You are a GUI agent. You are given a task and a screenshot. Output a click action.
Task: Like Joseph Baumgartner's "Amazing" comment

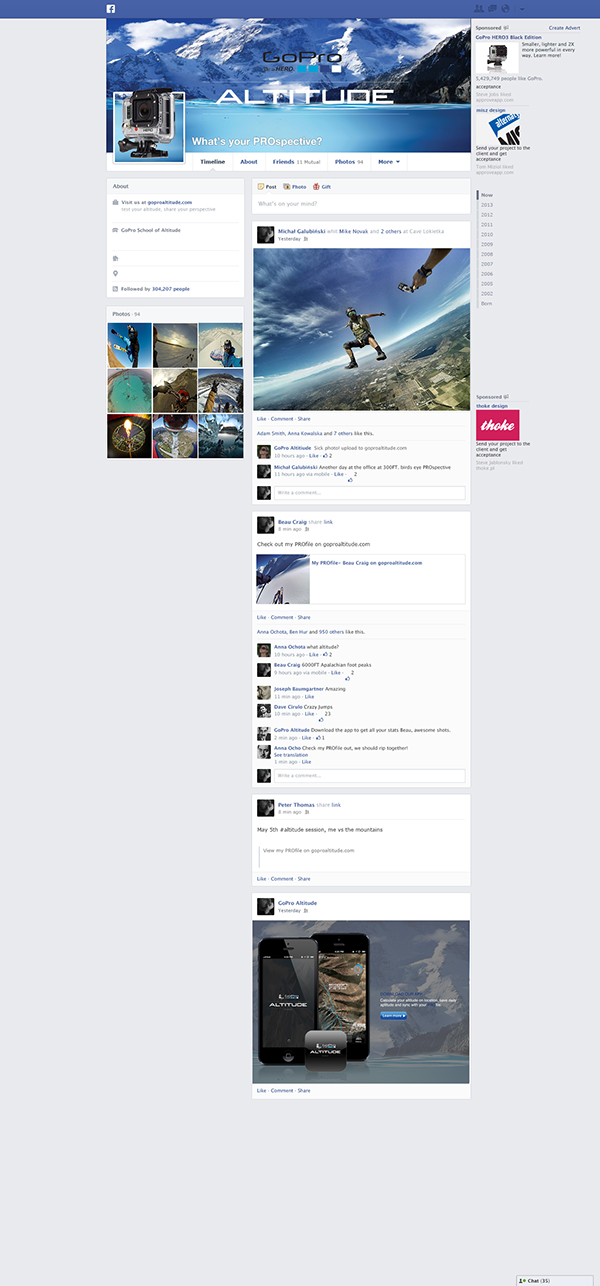coord(309,696)
